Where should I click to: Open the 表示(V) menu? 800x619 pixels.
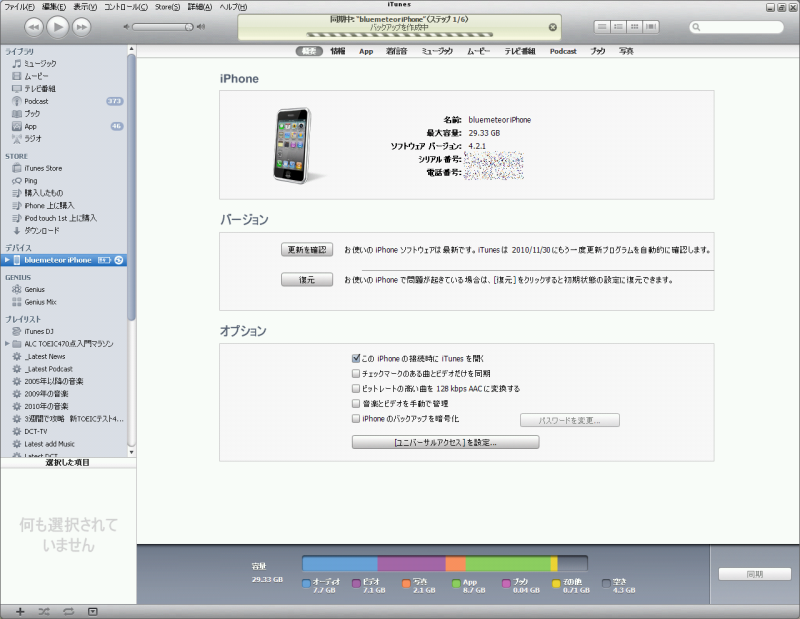tap(85, 7)
